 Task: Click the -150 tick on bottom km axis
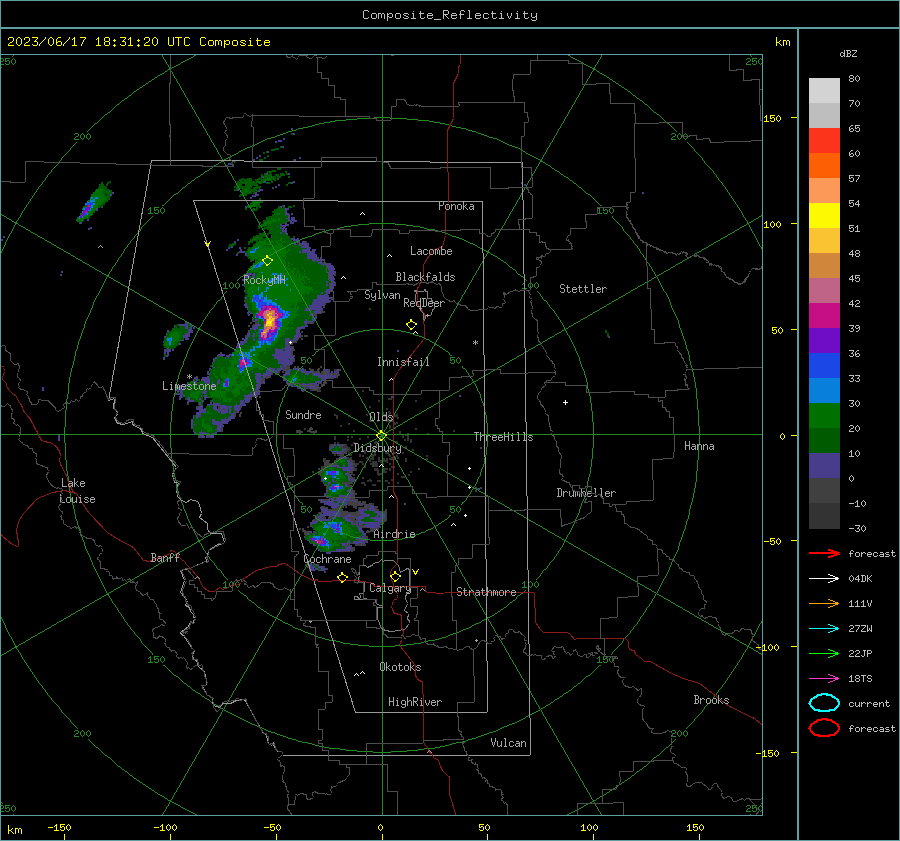(x=60, y=827)
